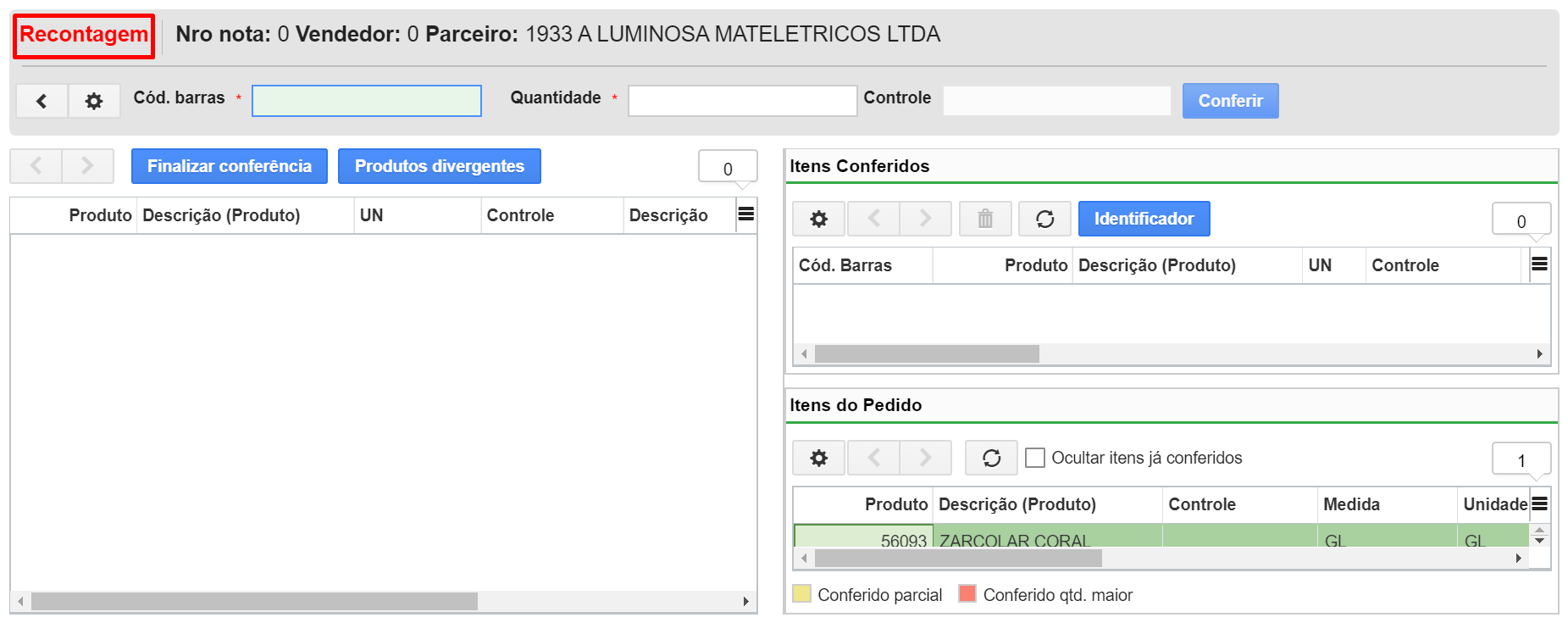
Task: Go to previous page in left grid
Action: 36,166
